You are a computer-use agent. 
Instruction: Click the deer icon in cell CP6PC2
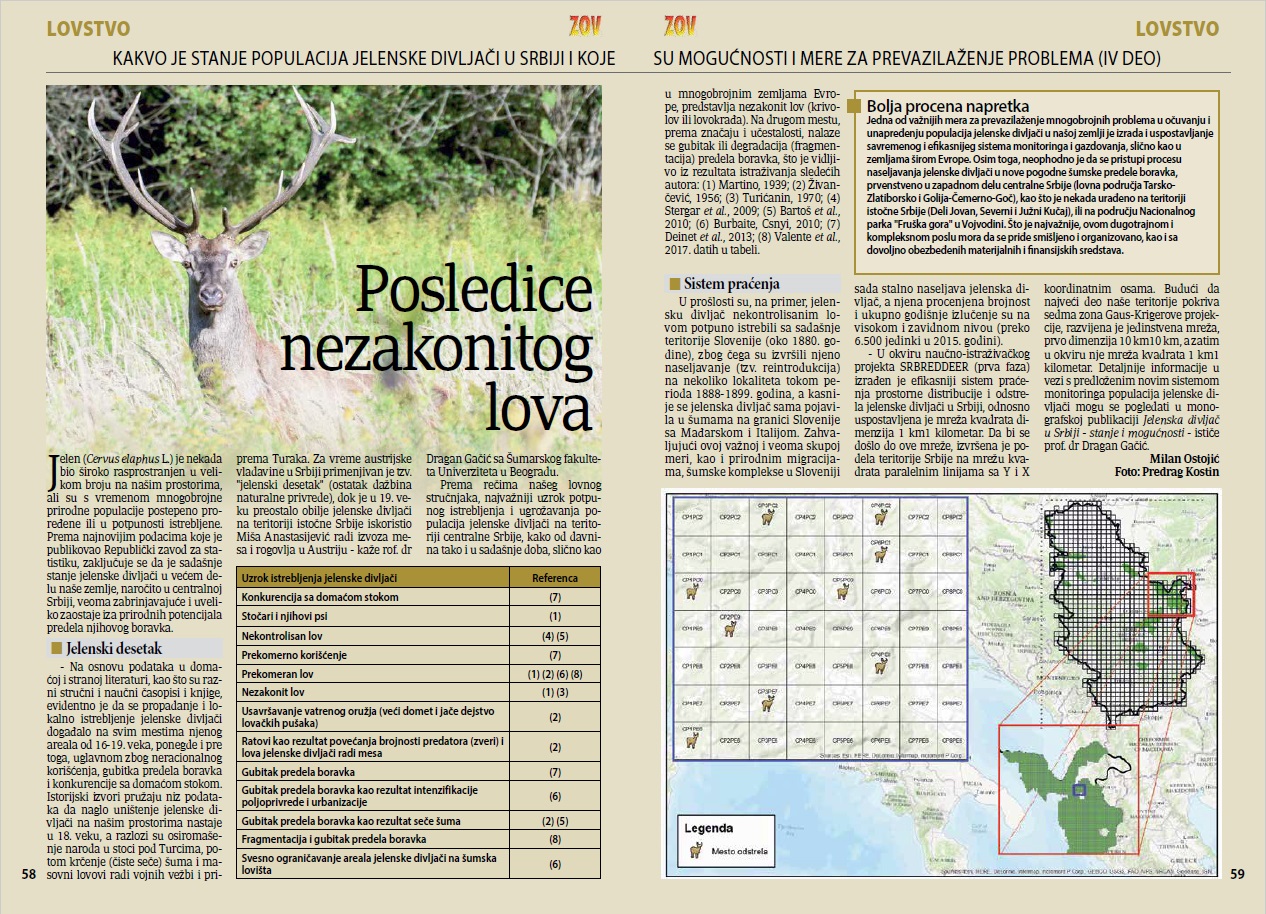click(x=881, y=517)
